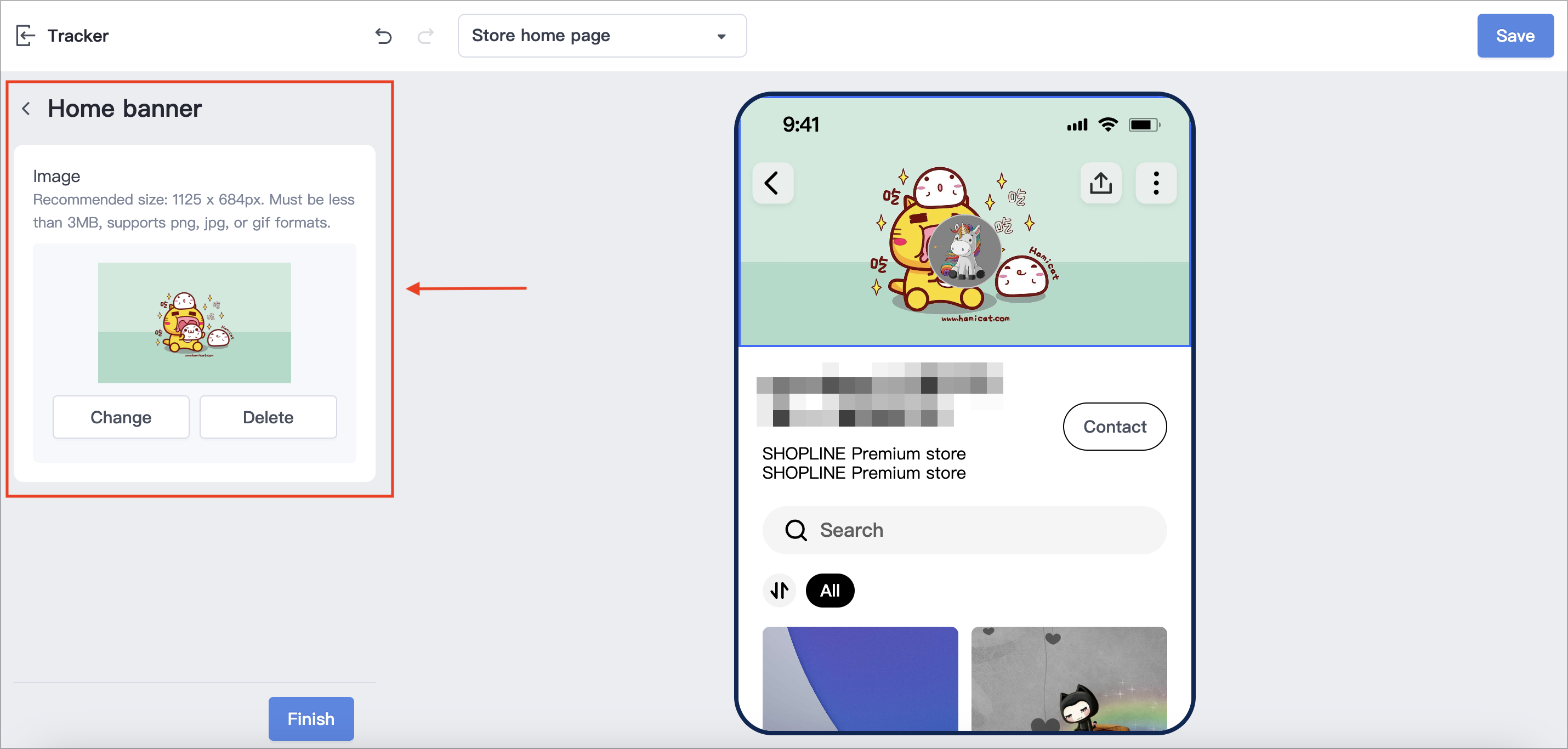Click the unicorn store avatar

click(964, 251)
